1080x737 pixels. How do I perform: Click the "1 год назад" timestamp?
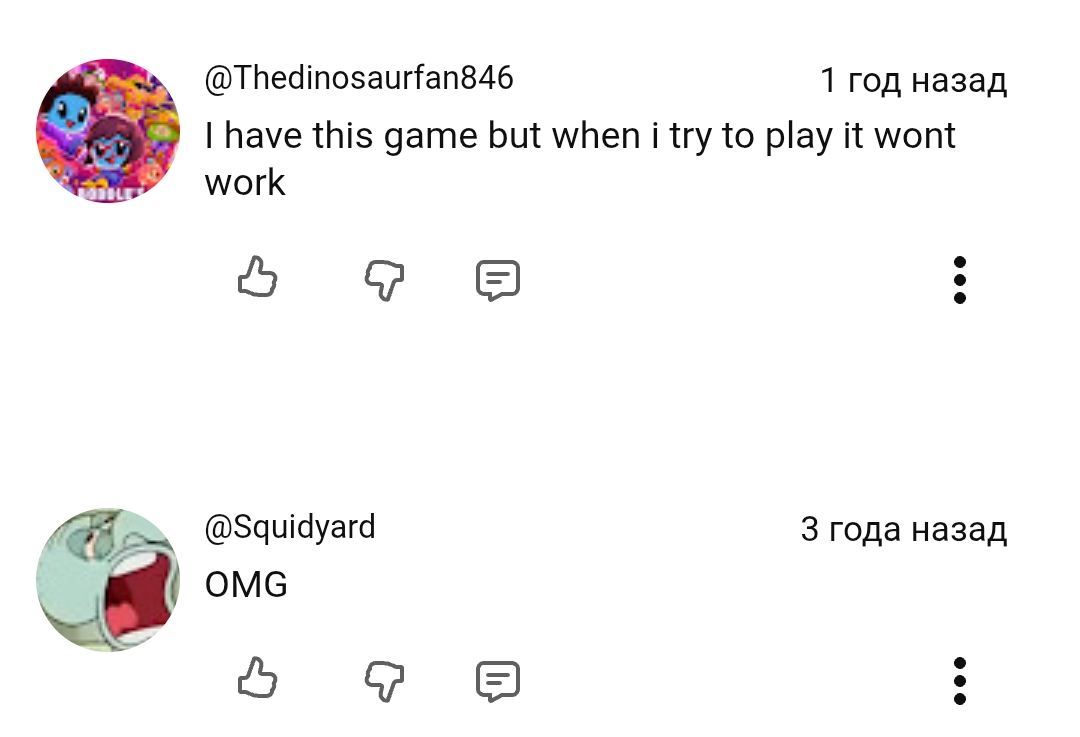913,80
